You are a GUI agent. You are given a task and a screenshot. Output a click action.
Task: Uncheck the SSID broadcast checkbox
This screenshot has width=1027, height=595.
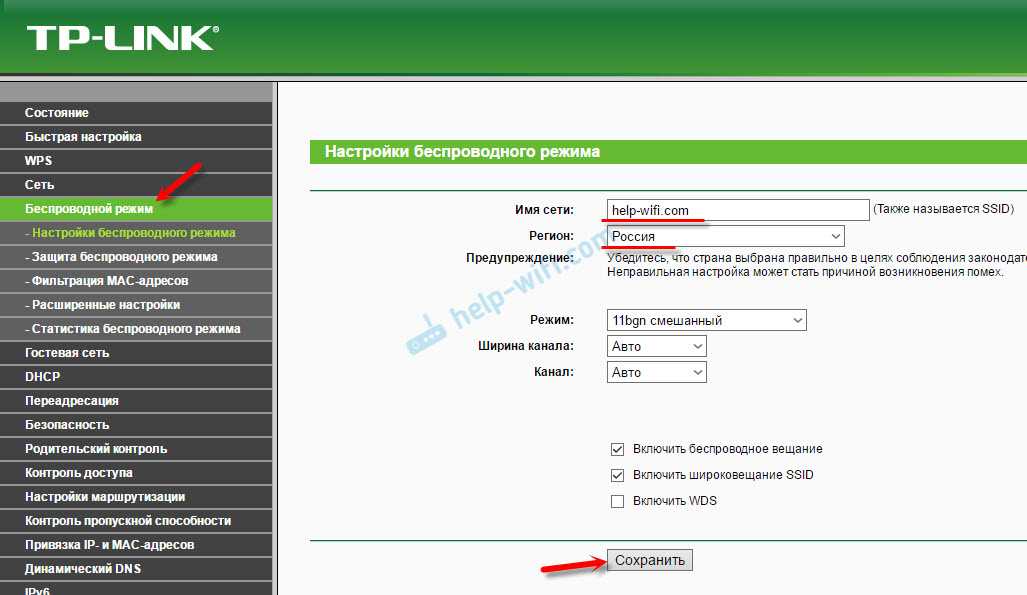(617, 475)
